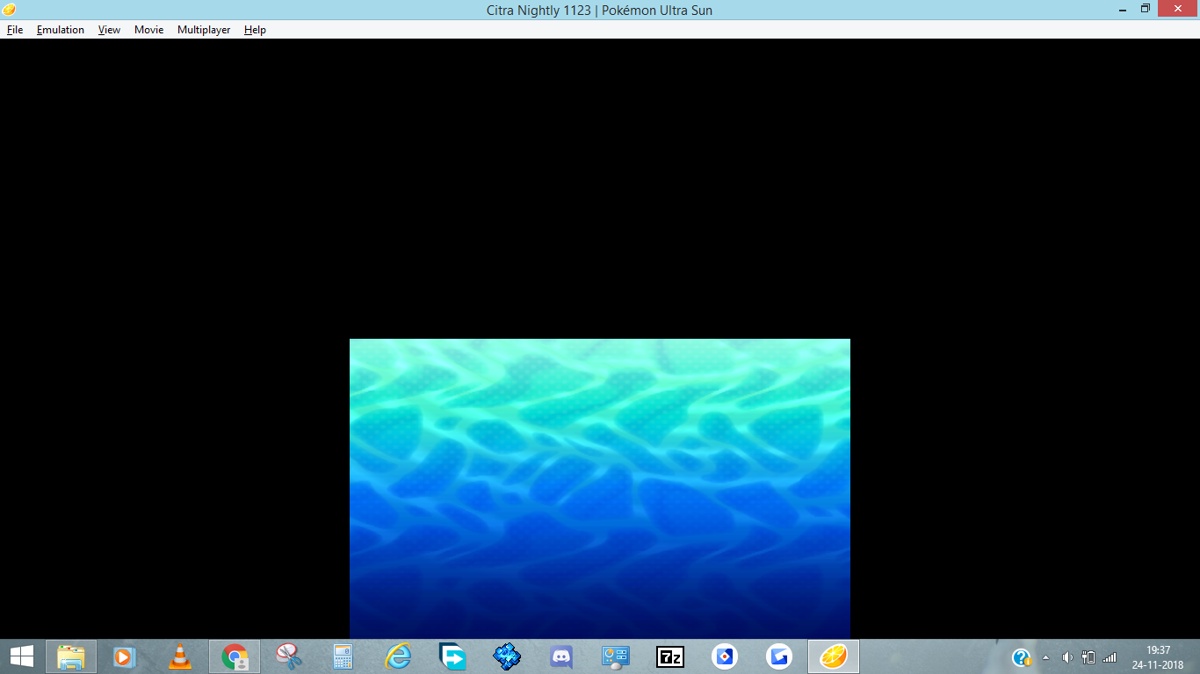Open the View menu

[109, 30]
